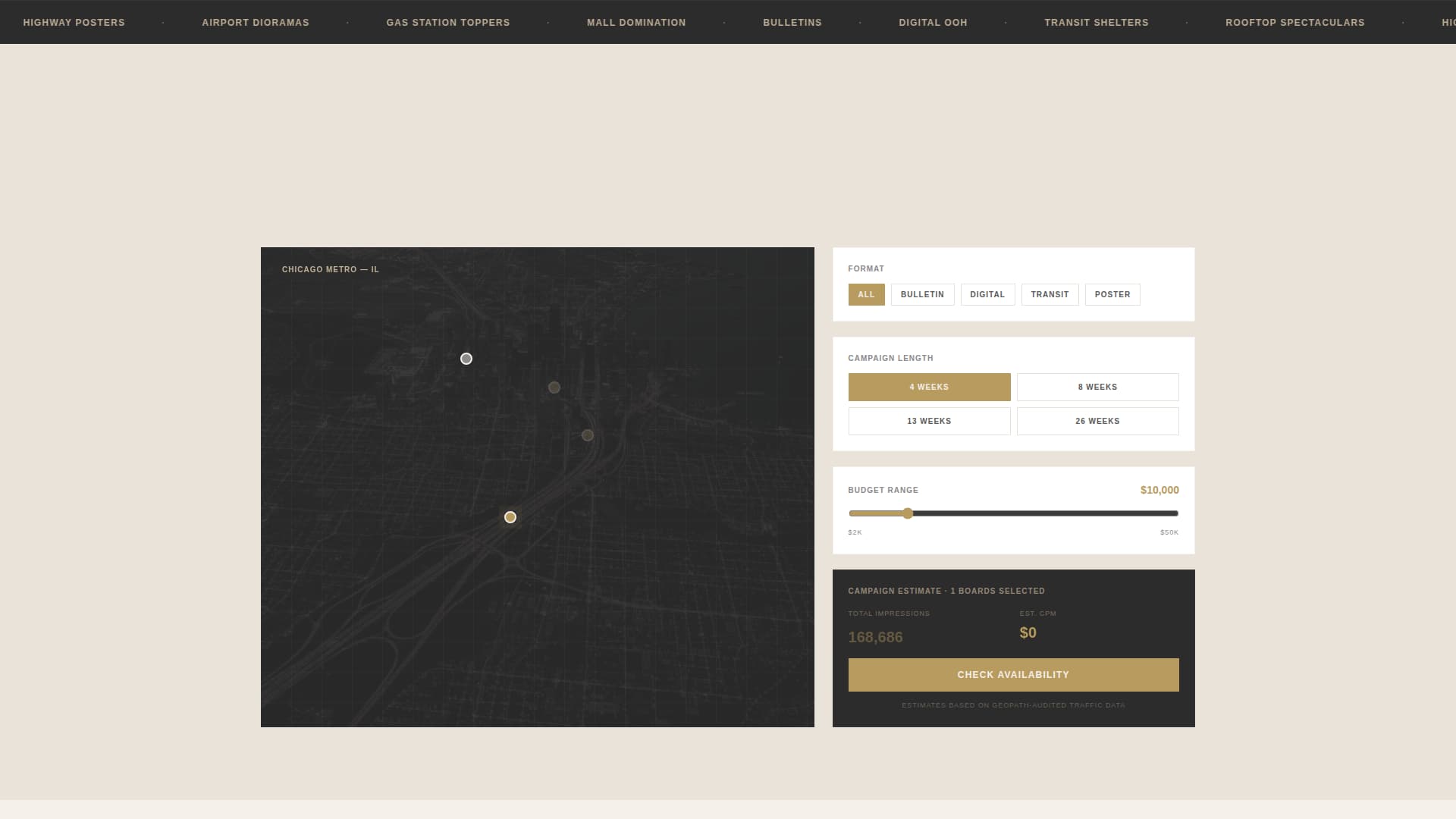Click the highlighted gold board marker on the map
This screenshot has width=1456, height=819.
coord(510,516)
